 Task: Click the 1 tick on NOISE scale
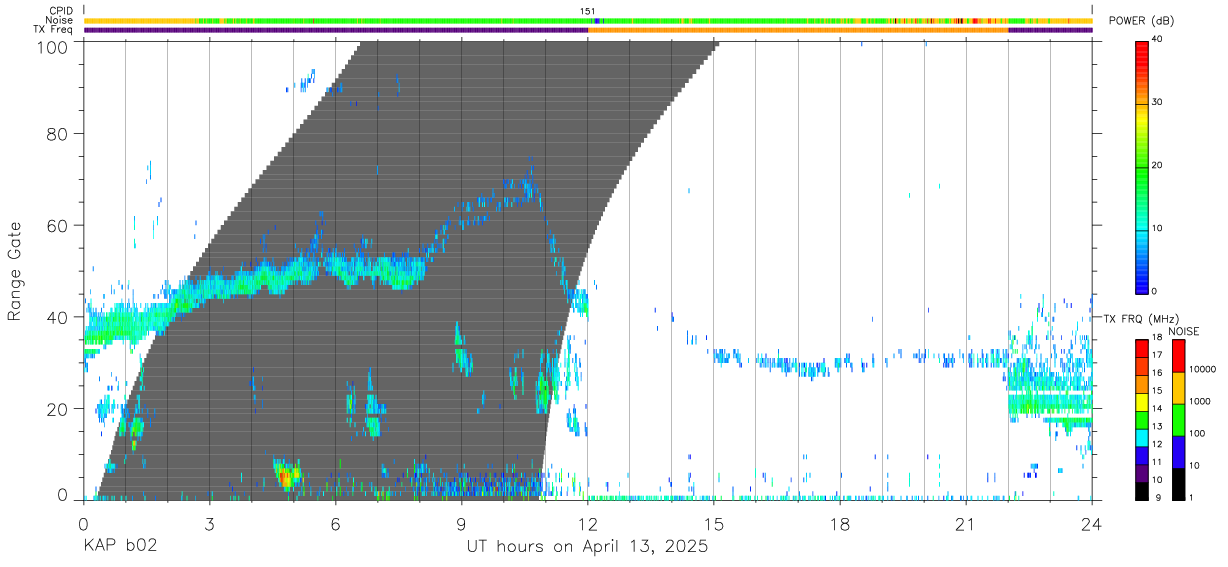1193,498
